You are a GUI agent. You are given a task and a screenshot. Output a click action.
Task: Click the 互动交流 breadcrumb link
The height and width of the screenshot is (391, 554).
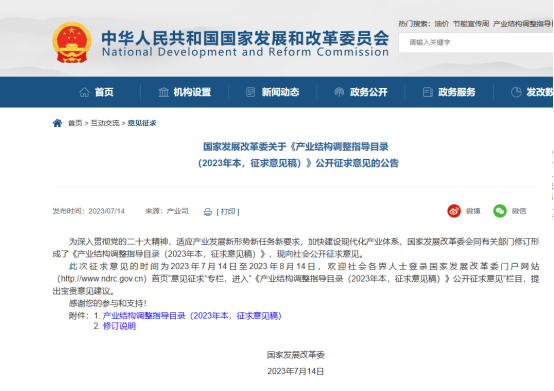point(105,123)
